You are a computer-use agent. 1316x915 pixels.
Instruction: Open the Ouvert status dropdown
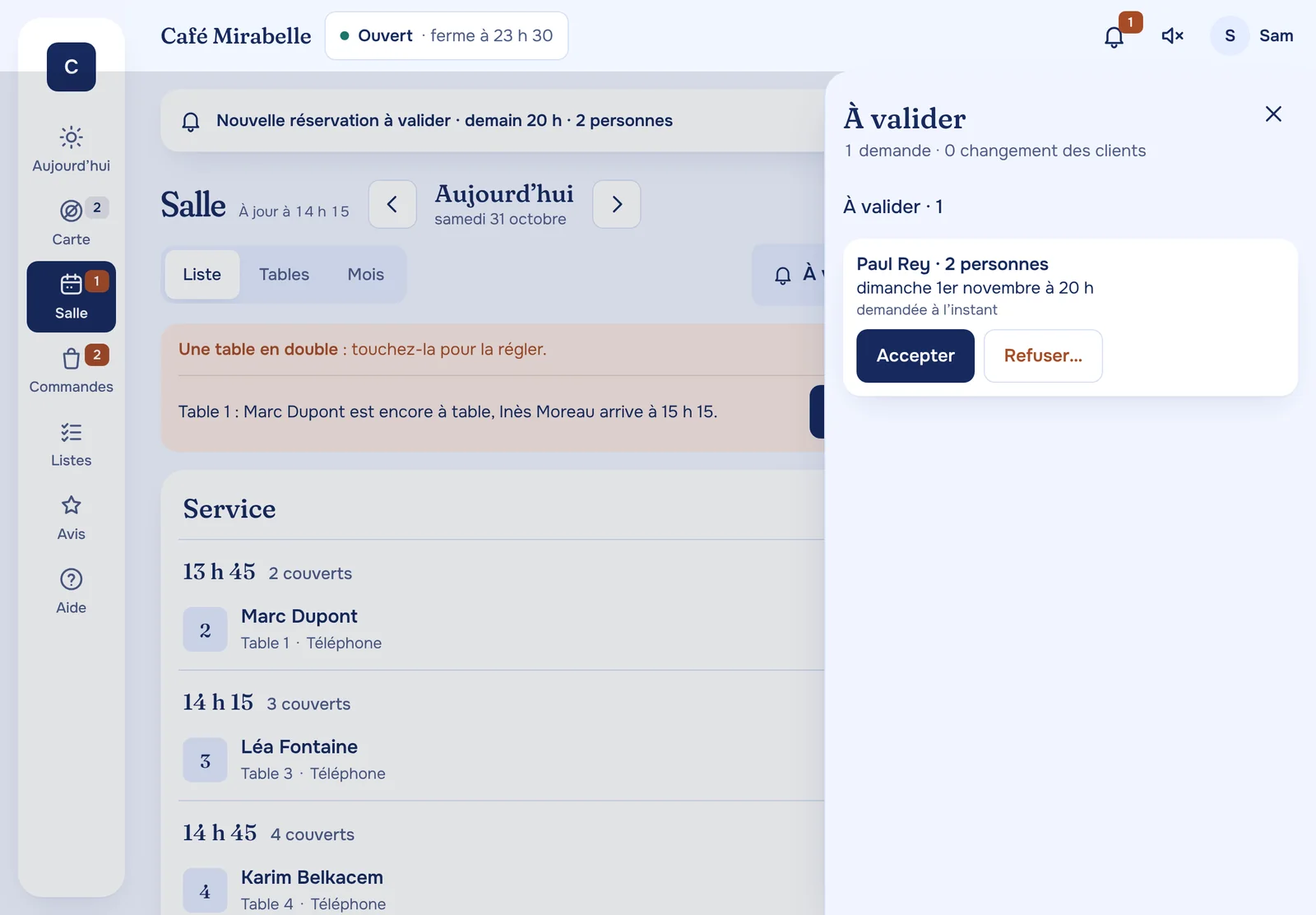point(447,36)
